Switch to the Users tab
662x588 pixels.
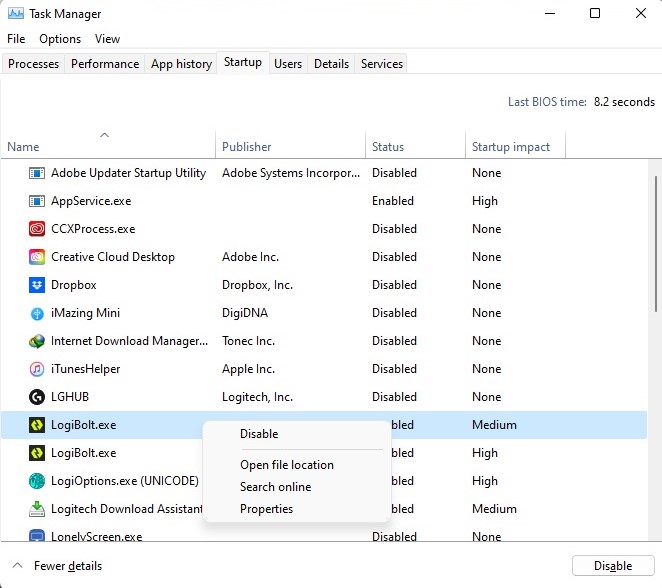(288, 64)
